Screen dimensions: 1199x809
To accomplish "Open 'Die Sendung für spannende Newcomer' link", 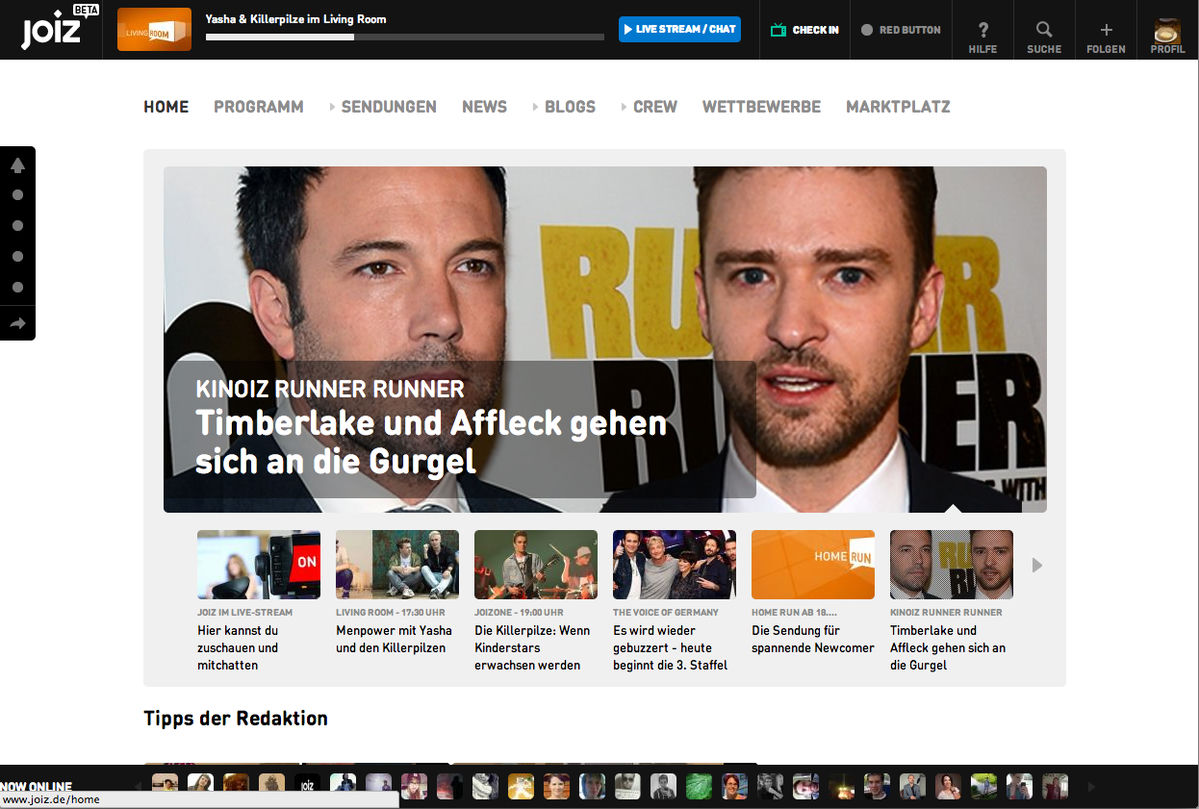I will [811, 639].
